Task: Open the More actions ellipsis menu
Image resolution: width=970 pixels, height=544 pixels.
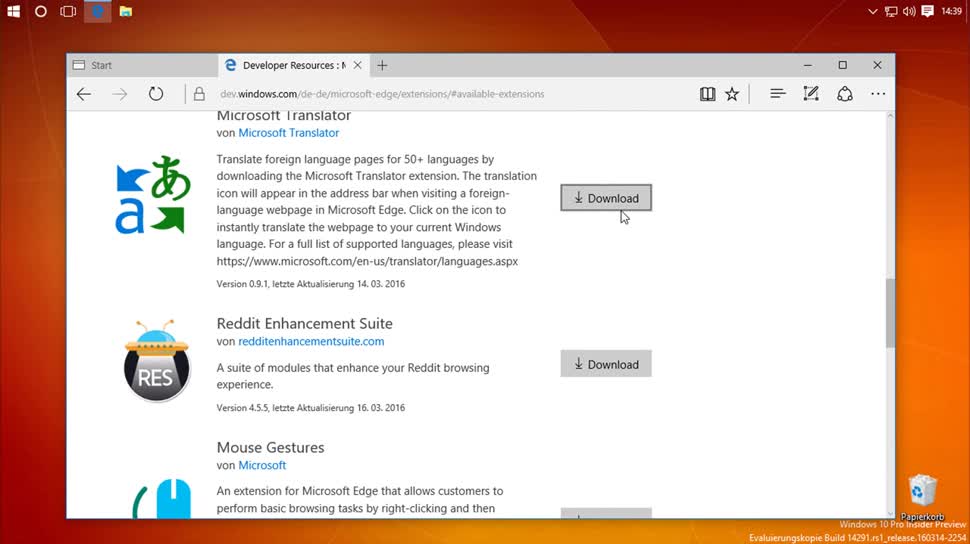Action: pos(878,94)
